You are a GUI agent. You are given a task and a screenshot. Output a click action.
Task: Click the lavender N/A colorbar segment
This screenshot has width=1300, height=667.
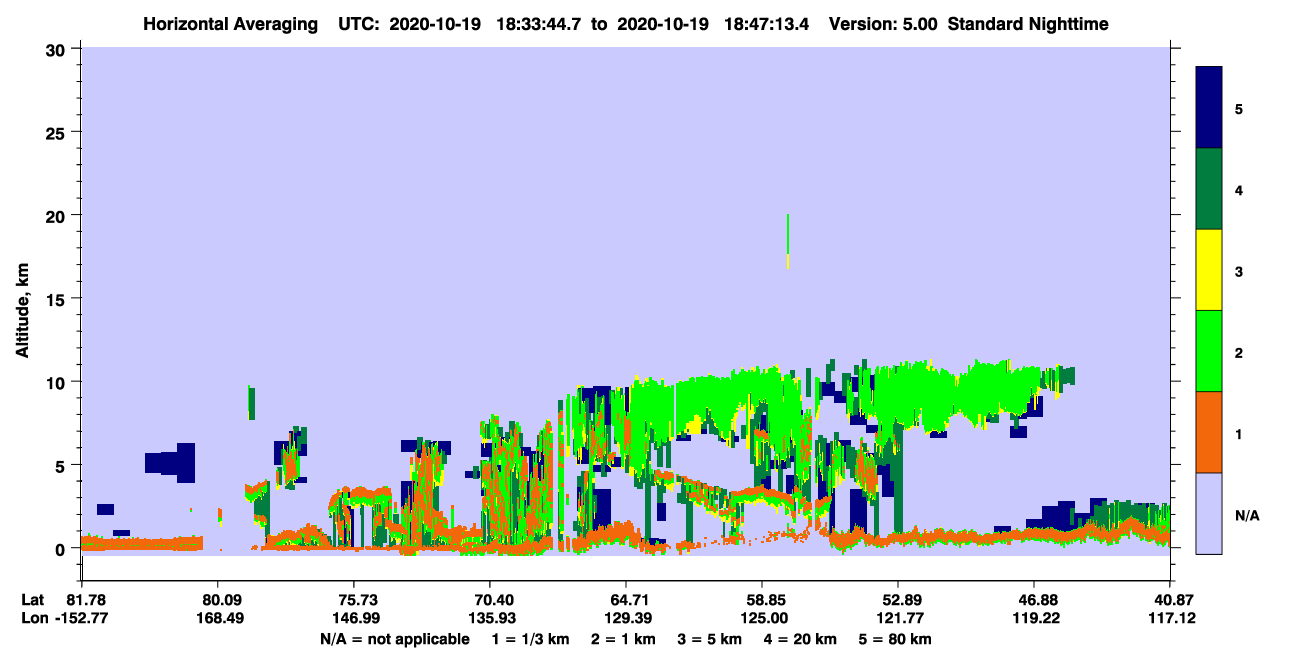pyautogui.click(x=1209, y=513)
